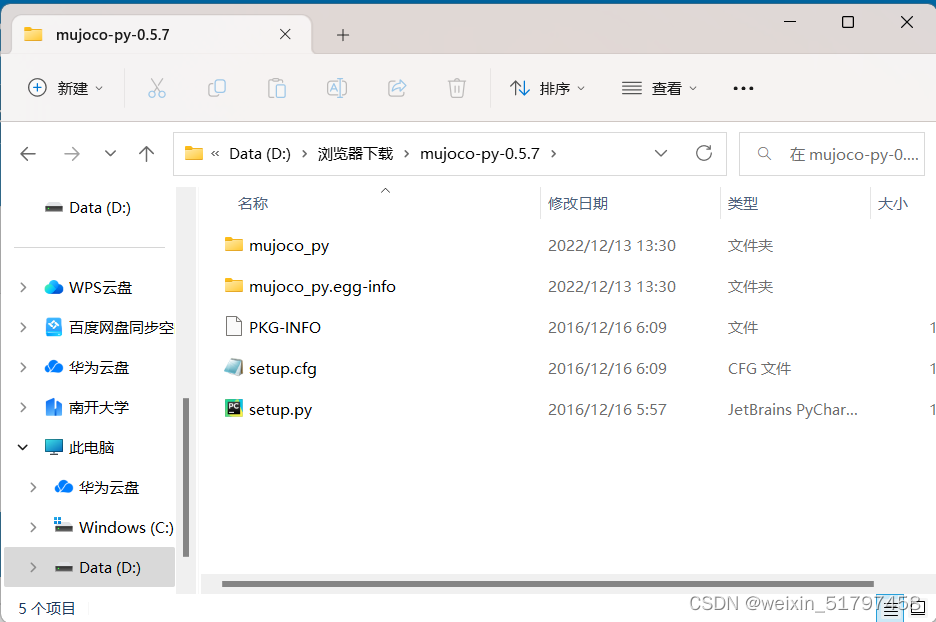Click the mujoco_py folder icon

pos(233,244)
